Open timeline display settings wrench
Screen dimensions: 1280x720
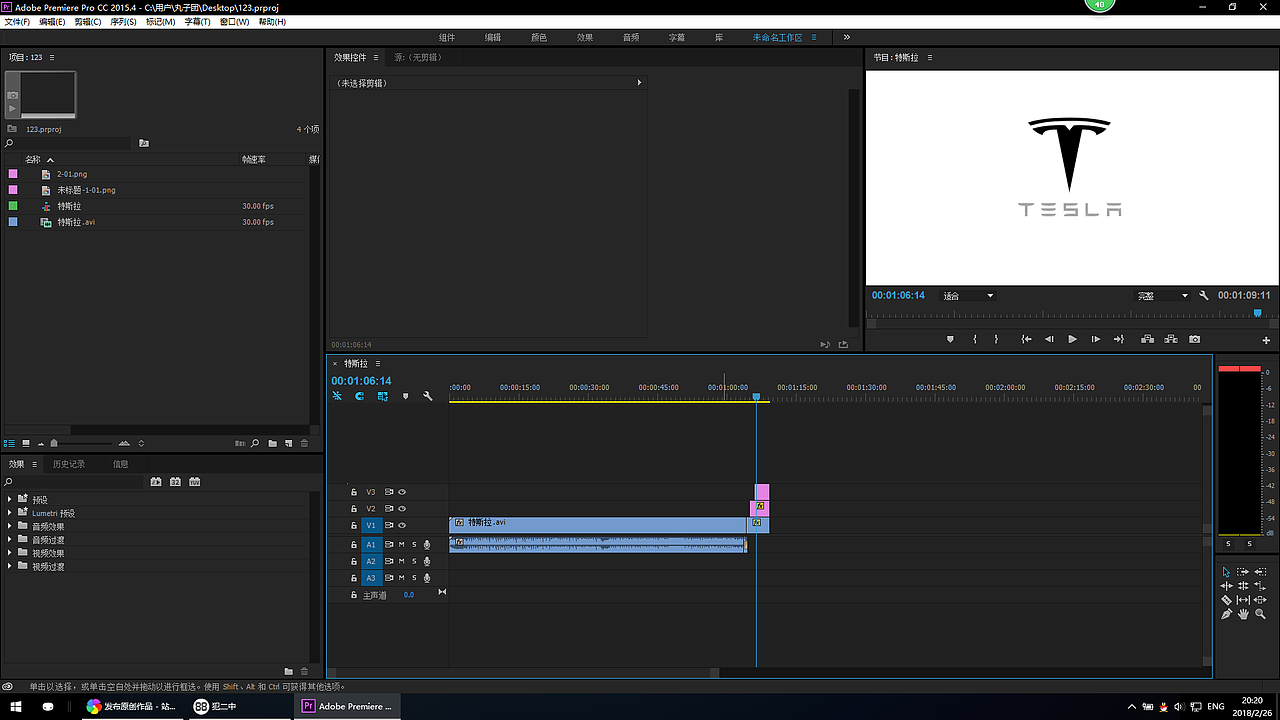click(428, 397)
